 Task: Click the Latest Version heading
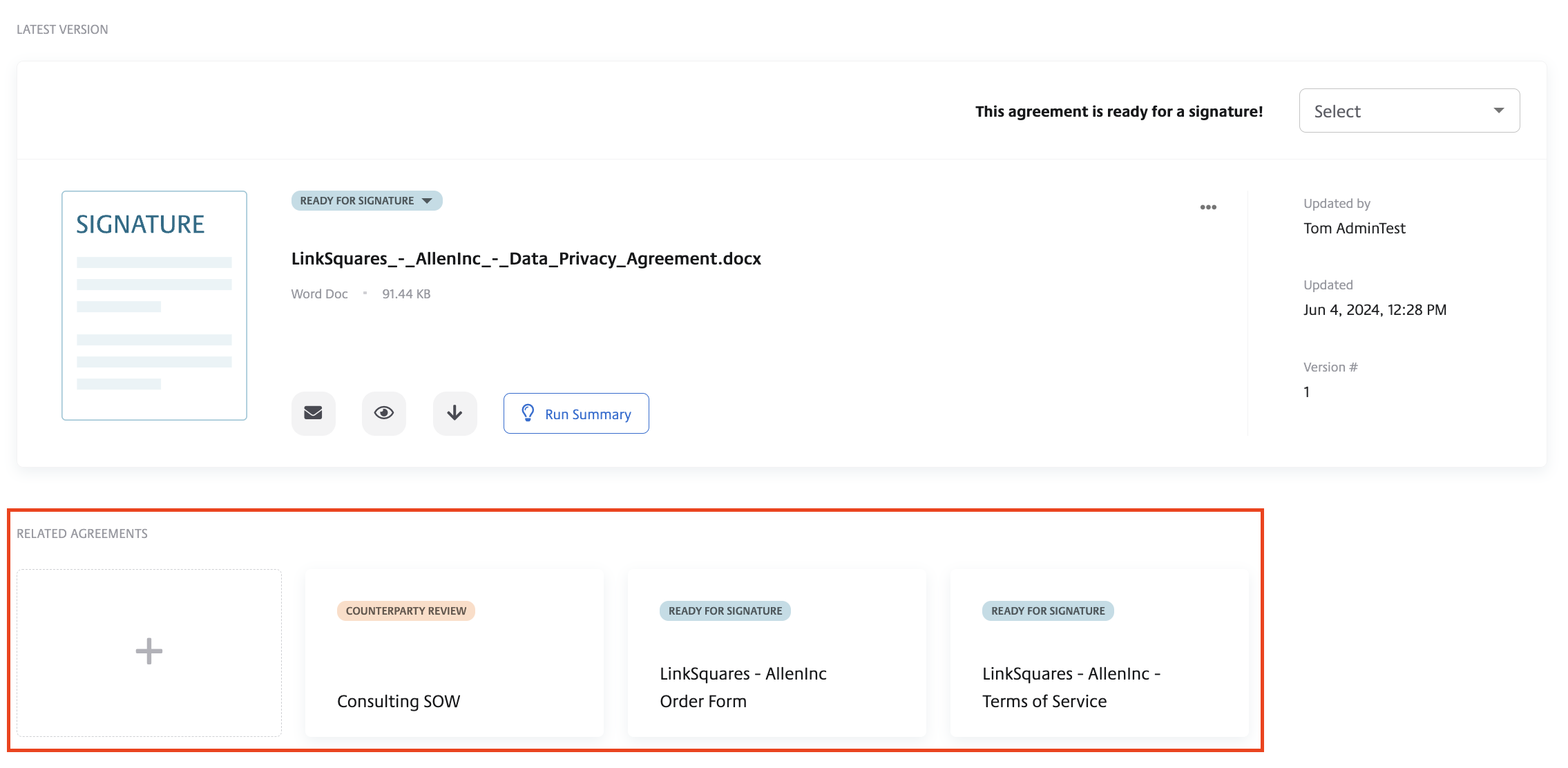click(62, 29)
